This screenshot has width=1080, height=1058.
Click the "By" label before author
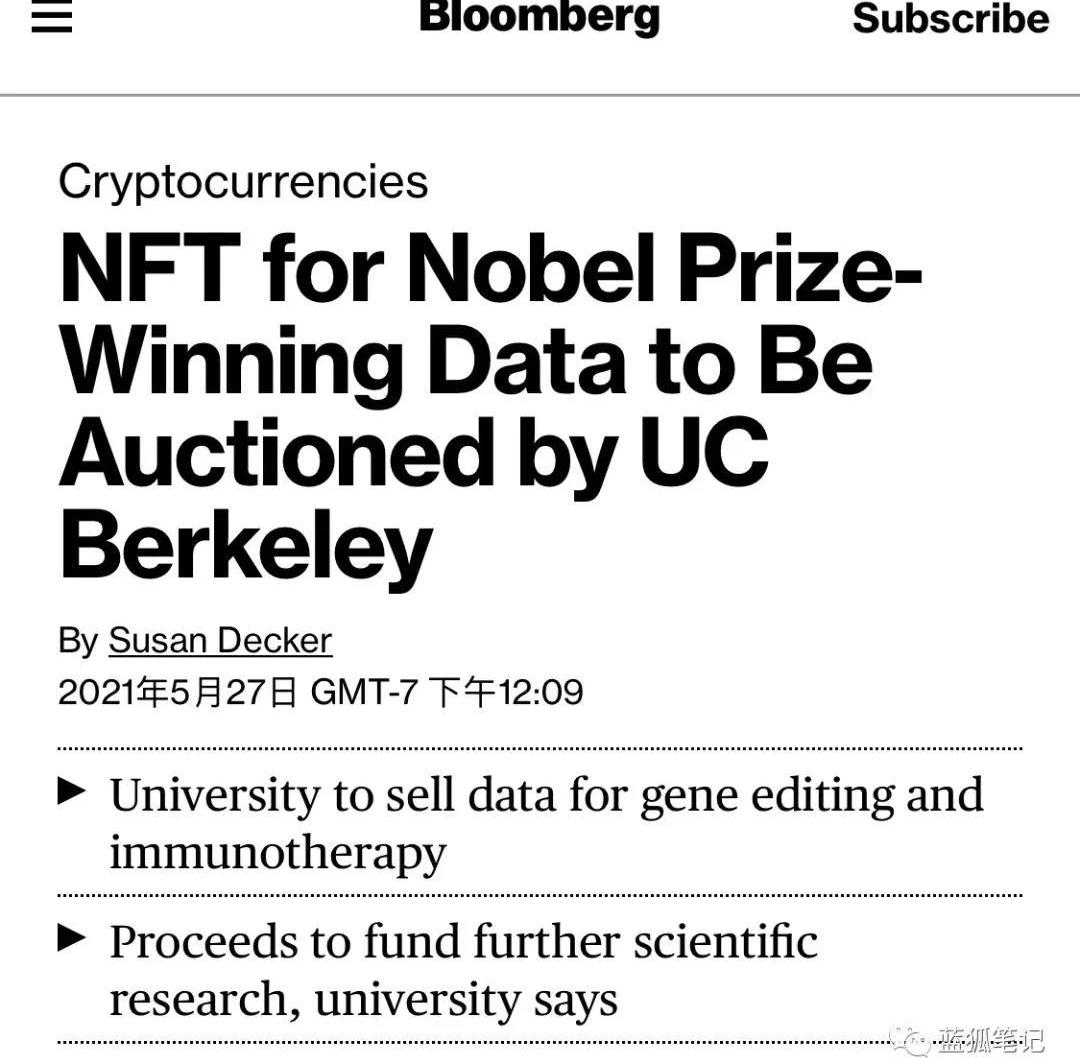[78, 640]
